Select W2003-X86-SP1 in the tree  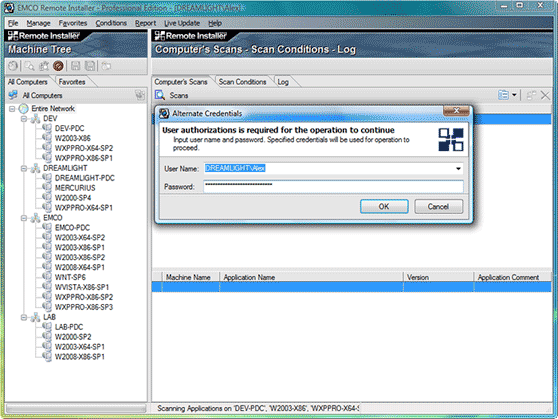click(x=80, y=247)
